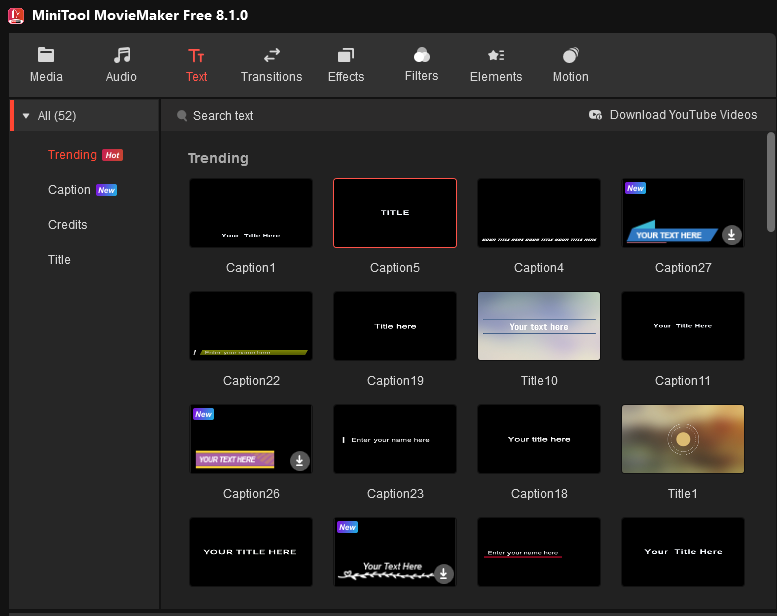Select the Caption19 thumbnail
Image resolution: width=777 pixels, height=616 pixels.
pyautogui.click(x=395, y=326)
